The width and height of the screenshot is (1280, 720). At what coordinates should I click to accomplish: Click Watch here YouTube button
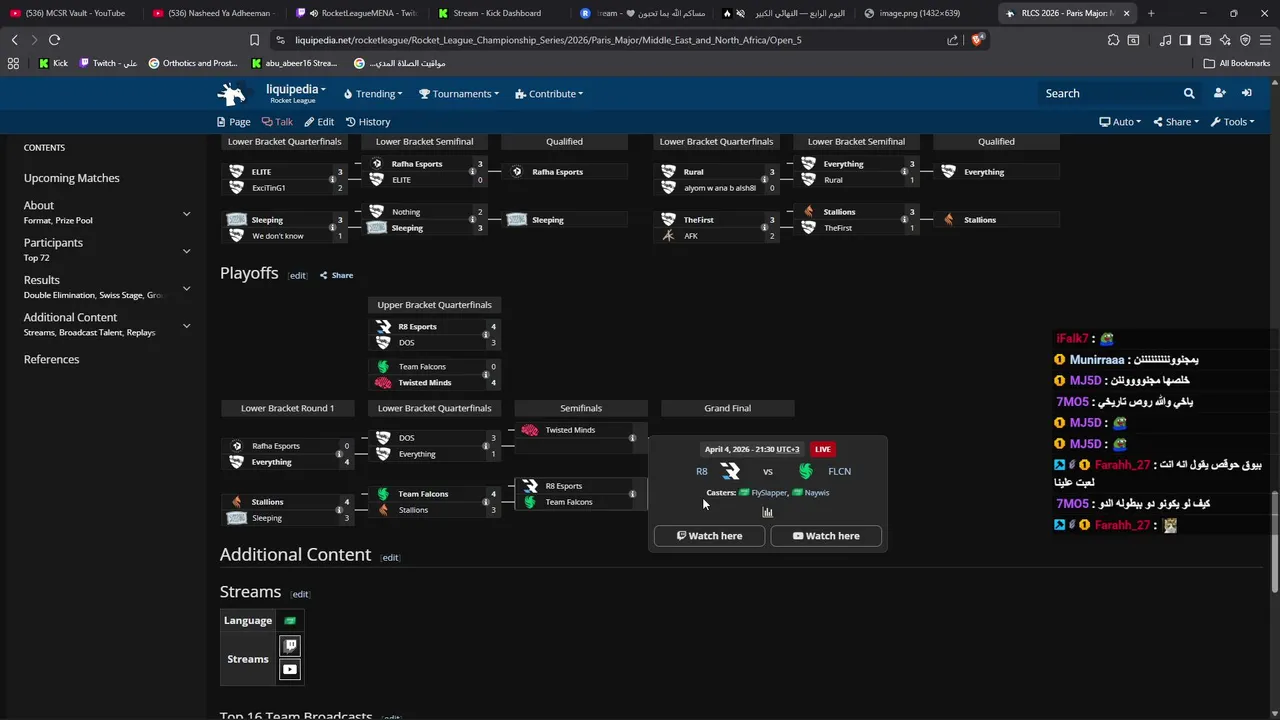(x=826, y=536)
